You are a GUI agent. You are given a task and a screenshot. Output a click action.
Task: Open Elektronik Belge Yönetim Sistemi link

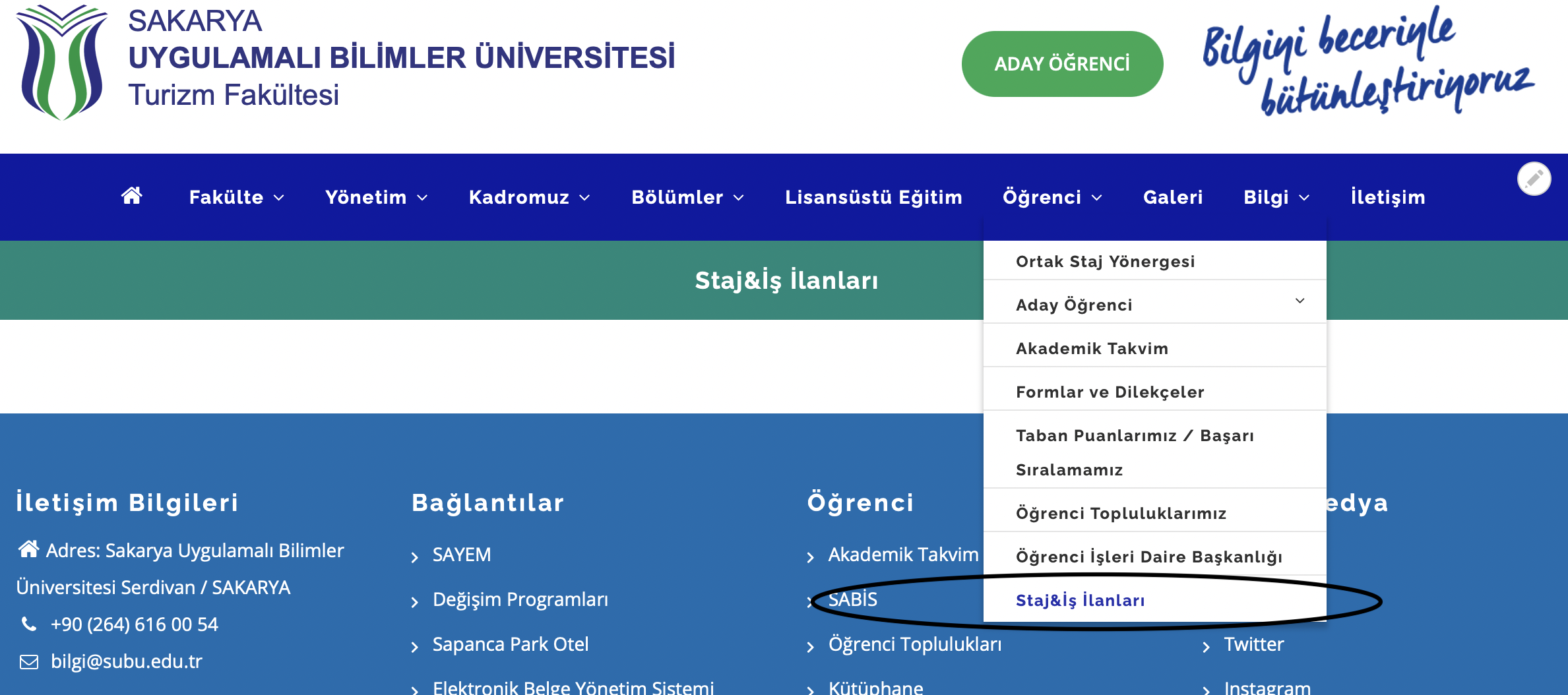click(573, 687)
